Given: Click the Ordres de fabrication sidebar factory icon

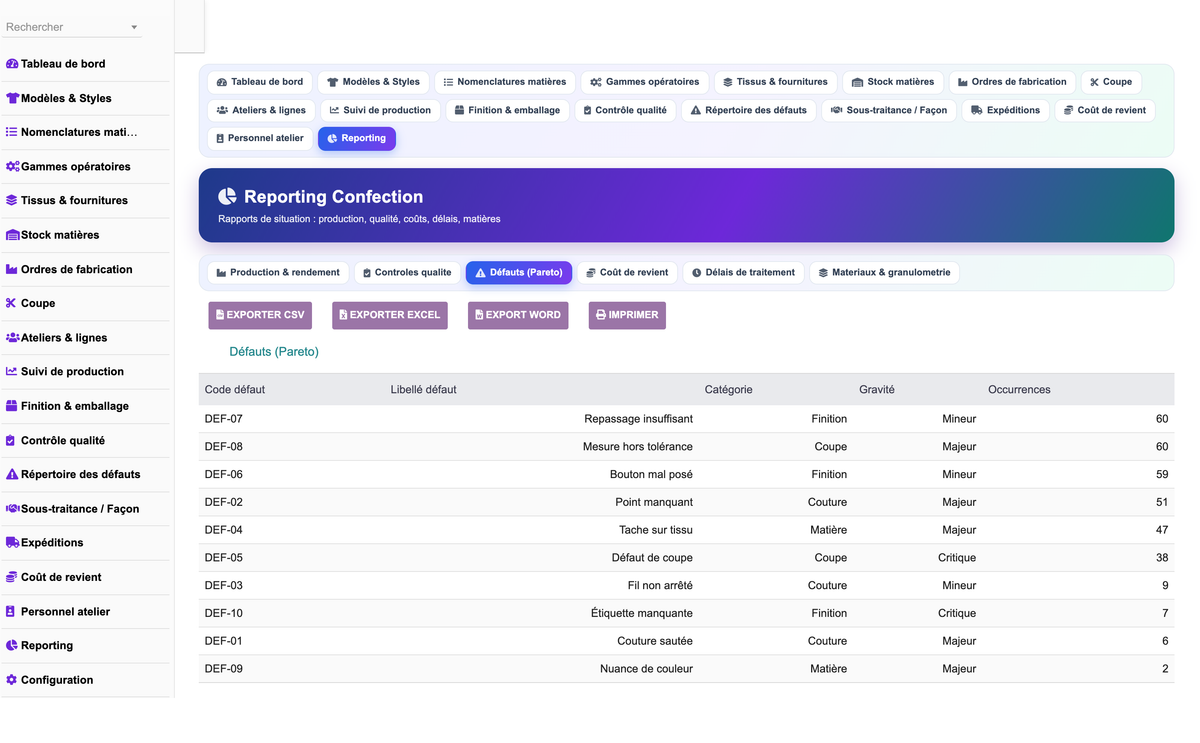Looking at the screenshot, I should pyautogui.click(x=12, y=269).
